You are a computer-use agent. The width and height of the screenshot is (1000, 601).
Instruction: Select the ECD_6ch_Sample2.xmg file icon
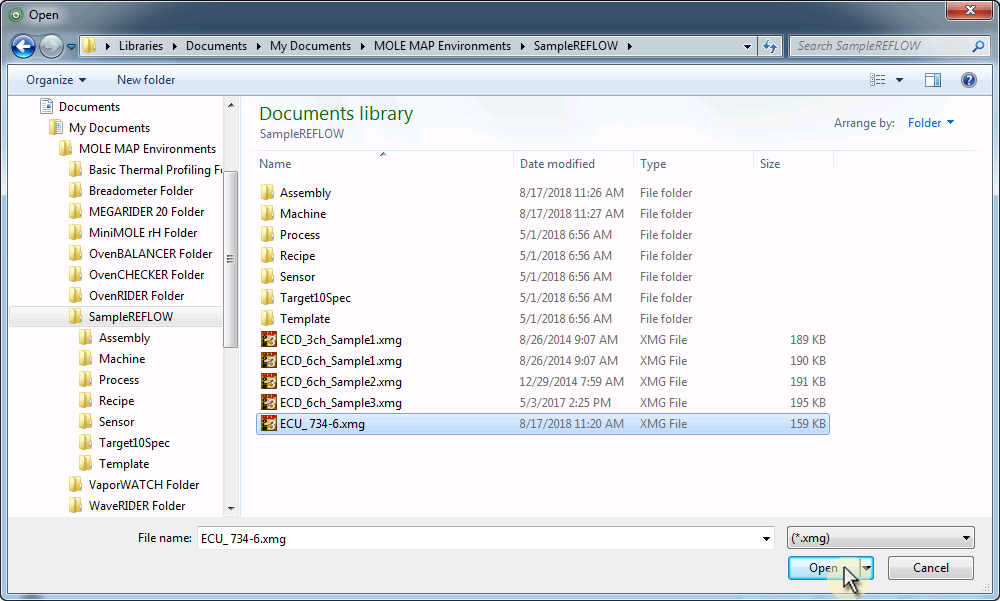point(268,382)
